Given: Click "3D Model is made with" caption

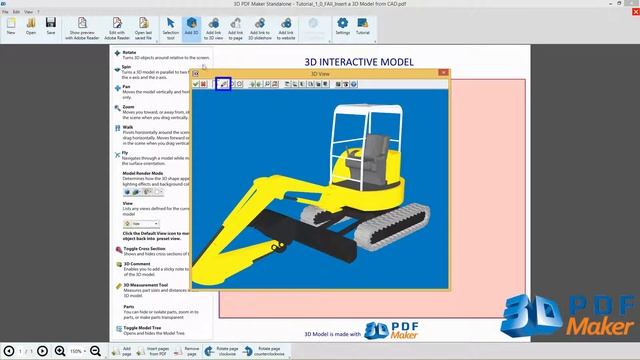Looking at the screenshot, I should [333, 334].
